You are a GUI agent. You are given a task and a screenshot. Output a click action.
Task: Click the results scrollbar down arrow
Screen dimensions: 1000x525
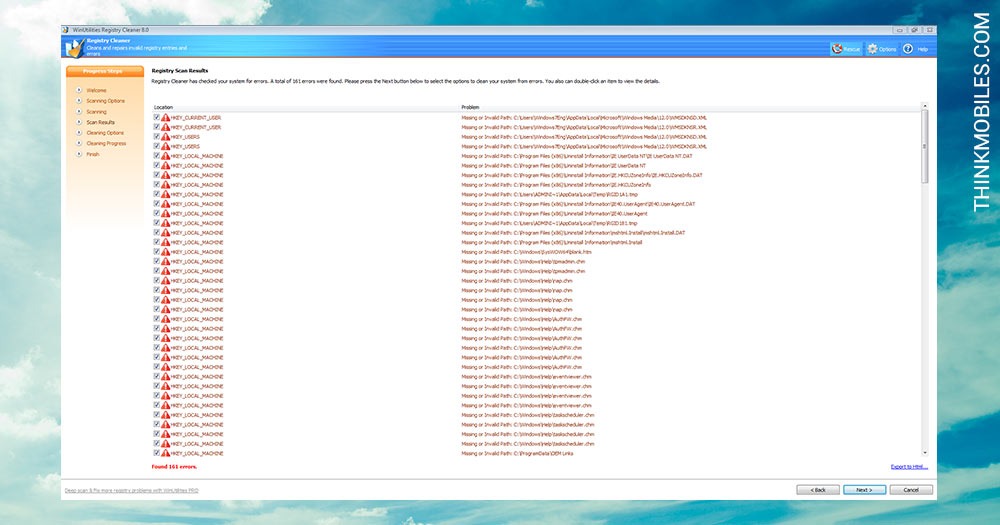[x=925, y=453]
